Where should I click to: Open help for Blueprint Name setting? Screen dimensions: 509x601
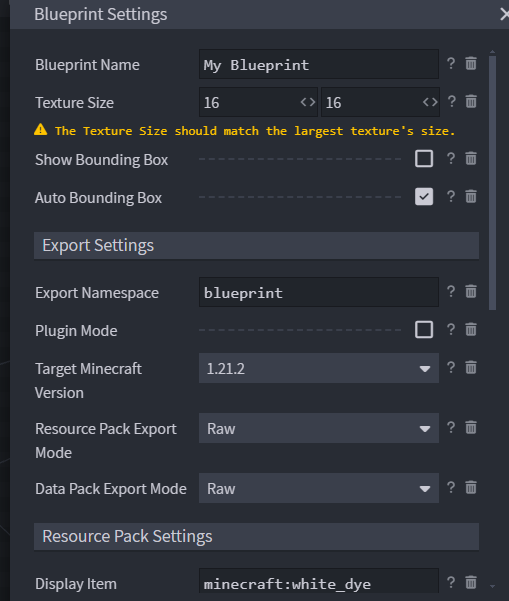(451, 63)
